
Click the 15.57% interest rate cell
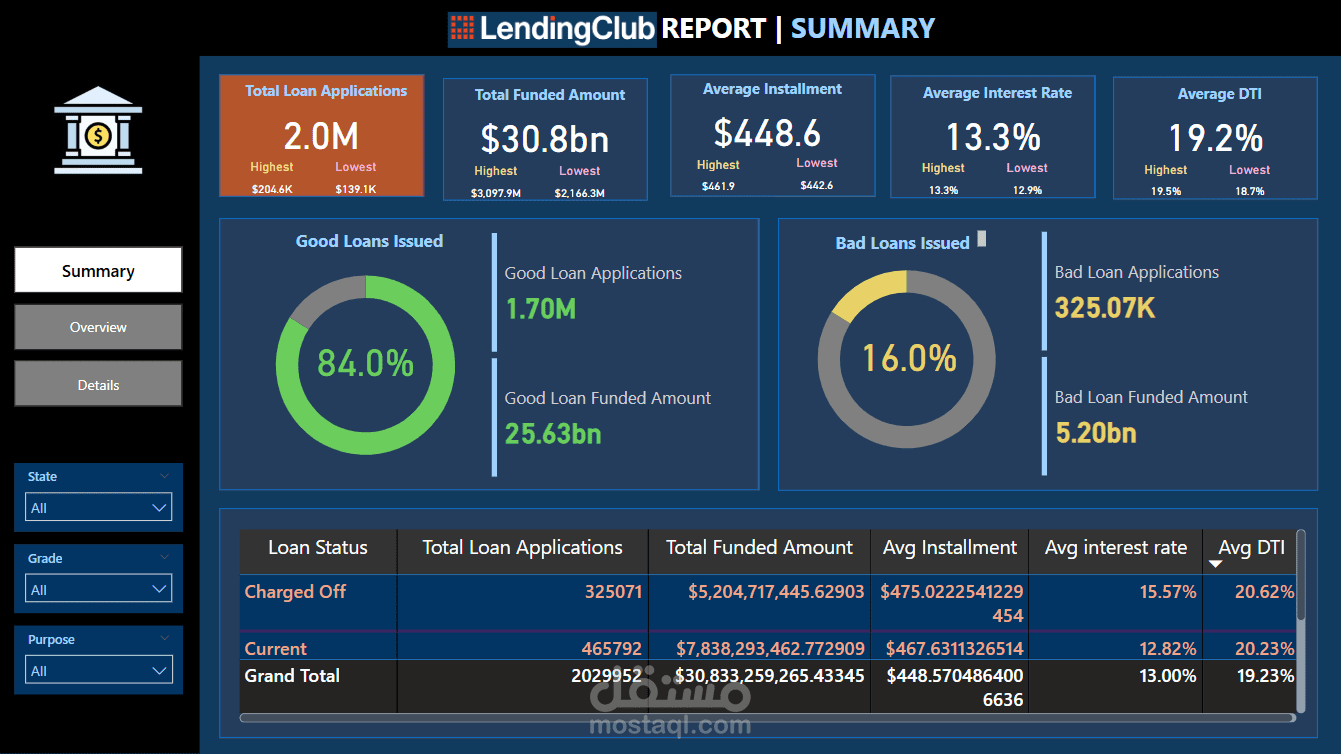1168,592
